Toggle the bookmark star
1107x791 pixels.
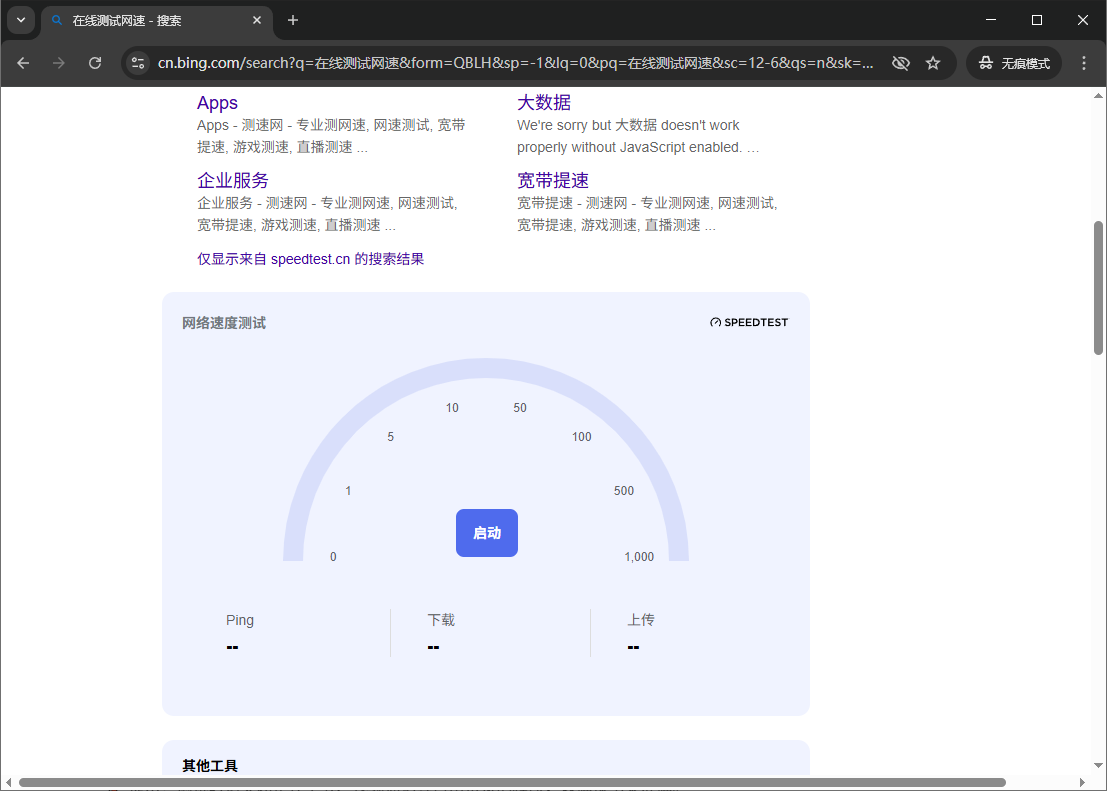pyautogui.click(x=933, y=62)
